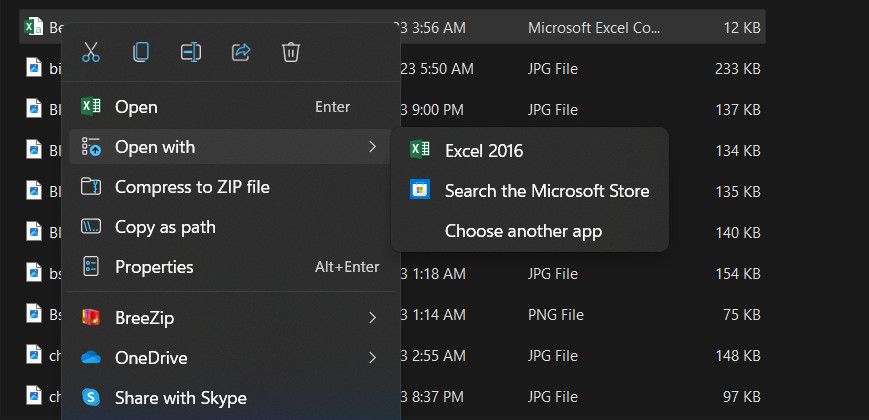Click the 2:55 AM date cell

433,356
